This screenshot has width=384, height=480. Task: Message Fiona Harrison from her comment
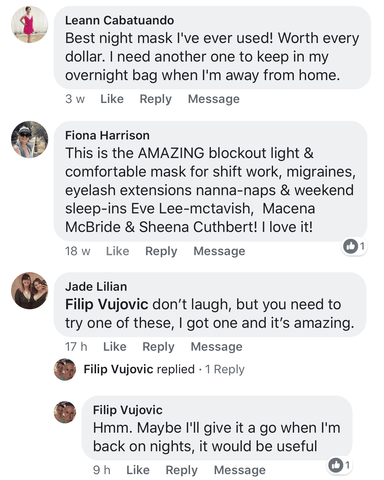coord(220,251)
